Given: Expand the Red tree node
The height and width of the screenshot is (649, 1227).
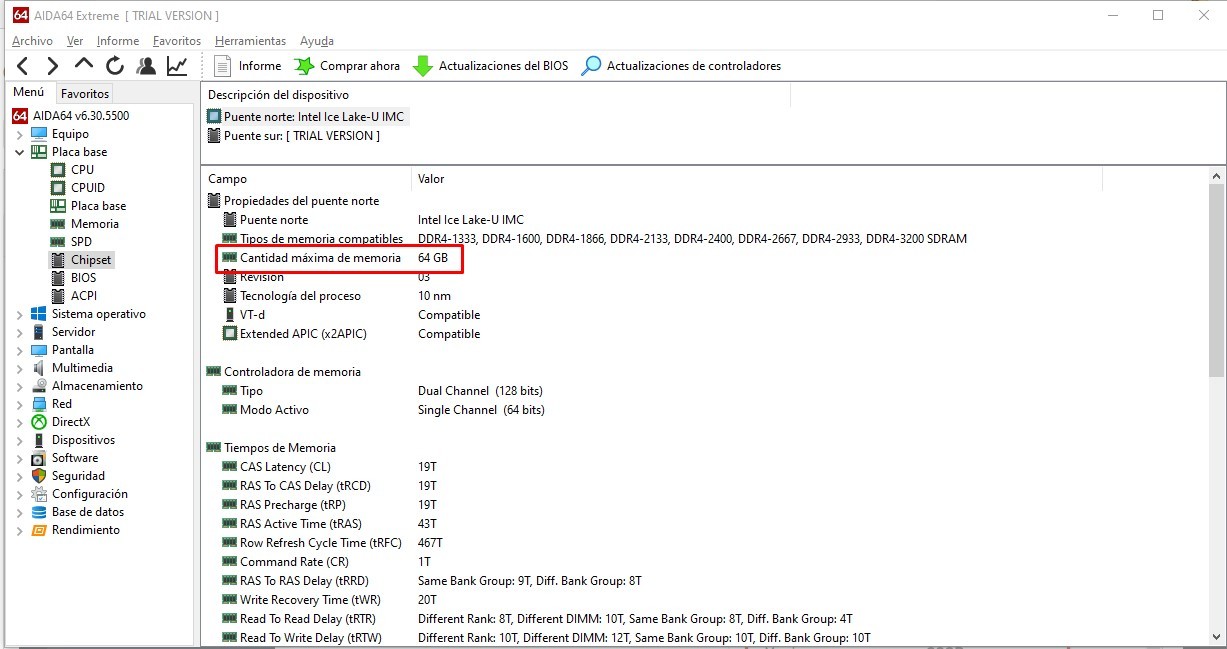Looking at the screenshot, I should 20,404.
